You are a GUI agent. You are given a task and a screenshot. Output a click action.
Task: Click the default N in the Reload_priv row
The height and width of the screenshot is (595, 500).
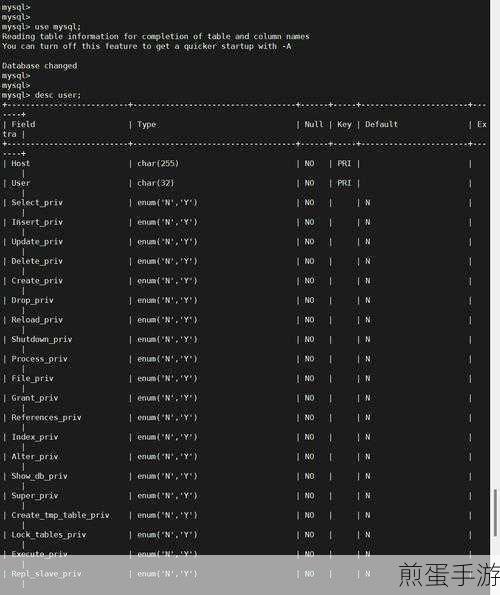click(x=367, y=320)
